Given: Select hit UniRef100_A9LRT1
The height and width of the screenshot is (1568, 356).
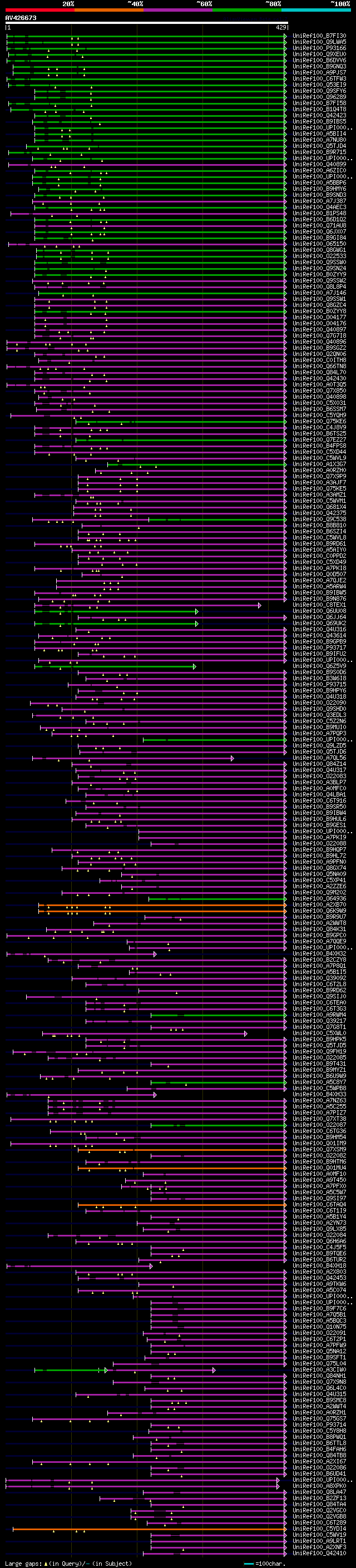Looking at the screenshot, I should pyautogui.click(x=319, y=1541).
